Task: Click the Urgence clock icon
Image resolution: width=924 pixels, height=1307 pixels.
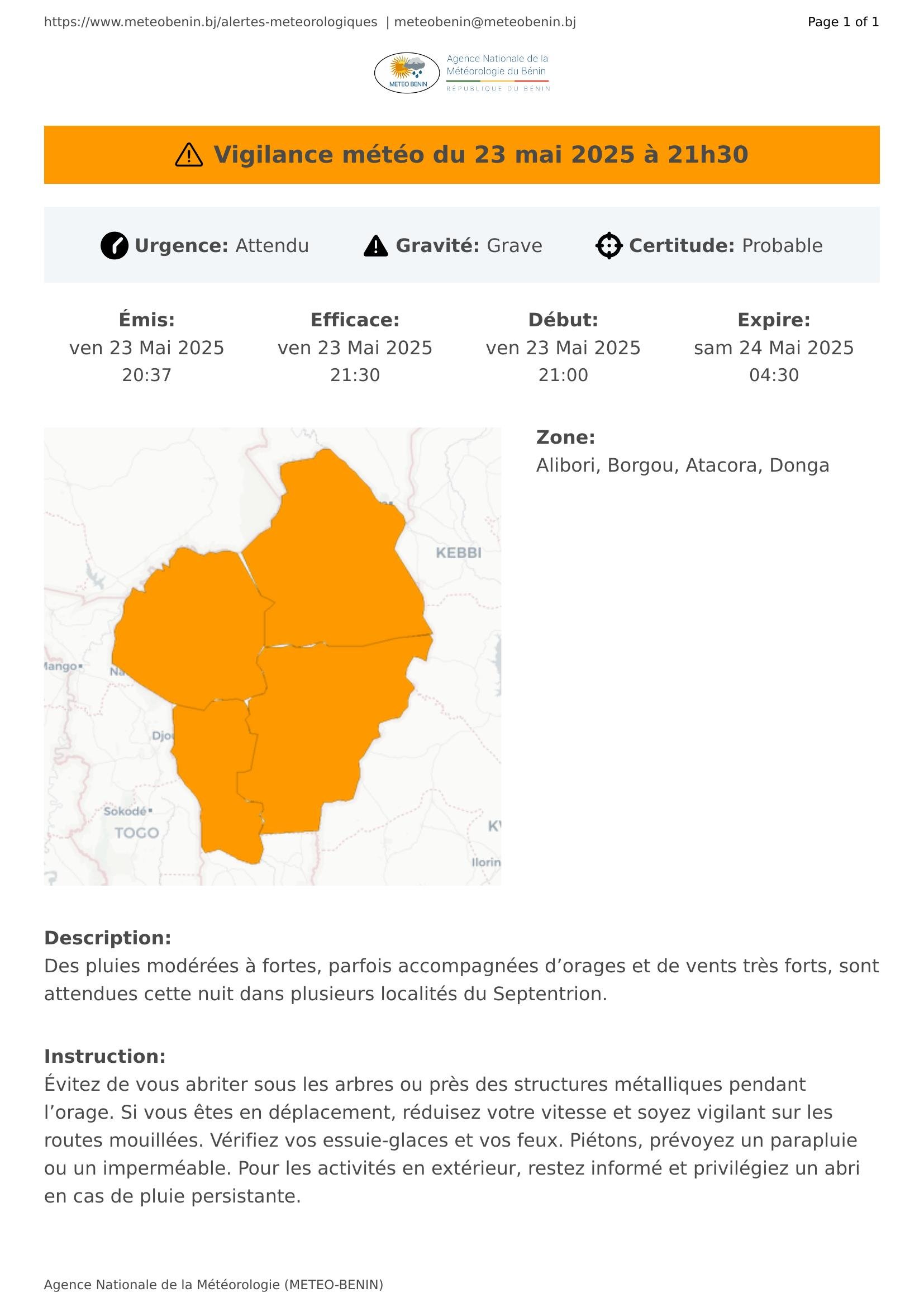Action: click(115, 246)
